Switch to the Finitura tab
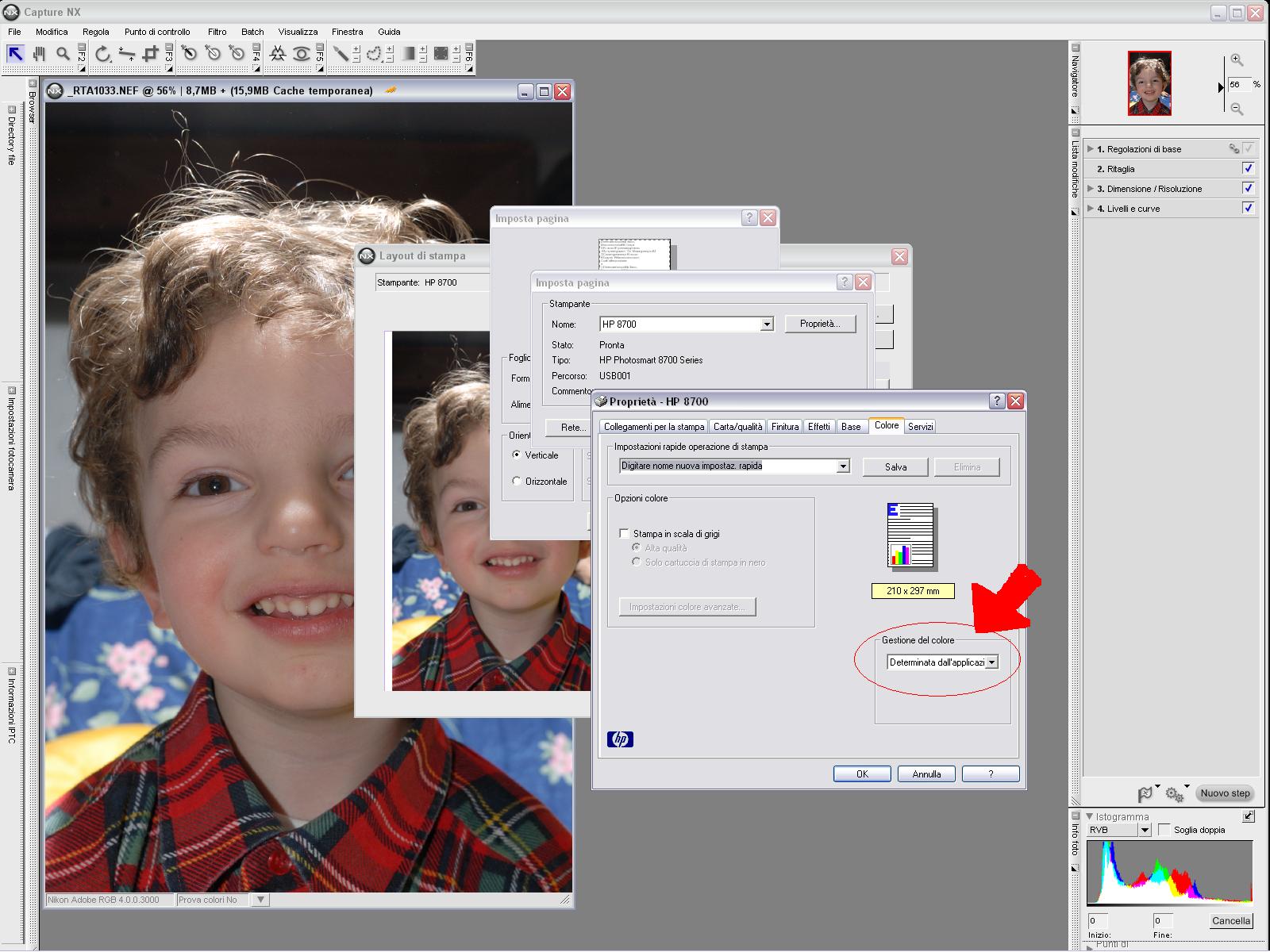The height and width of the screenshot is (952, 1270). 785,427
